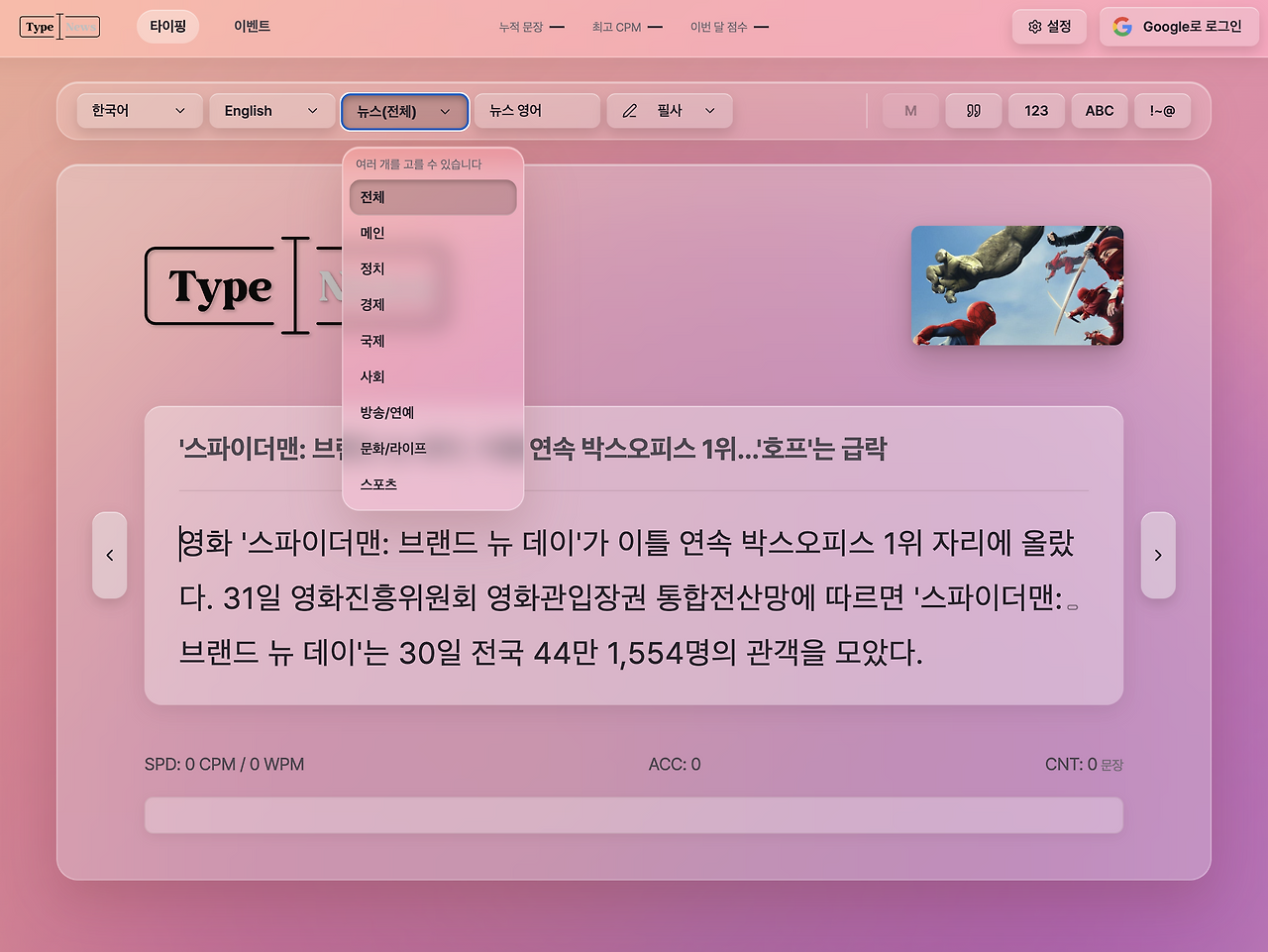The width and height of the screenshot is (1268, 952).
Task: Open 설정 settings
Action: (1049, 27)
